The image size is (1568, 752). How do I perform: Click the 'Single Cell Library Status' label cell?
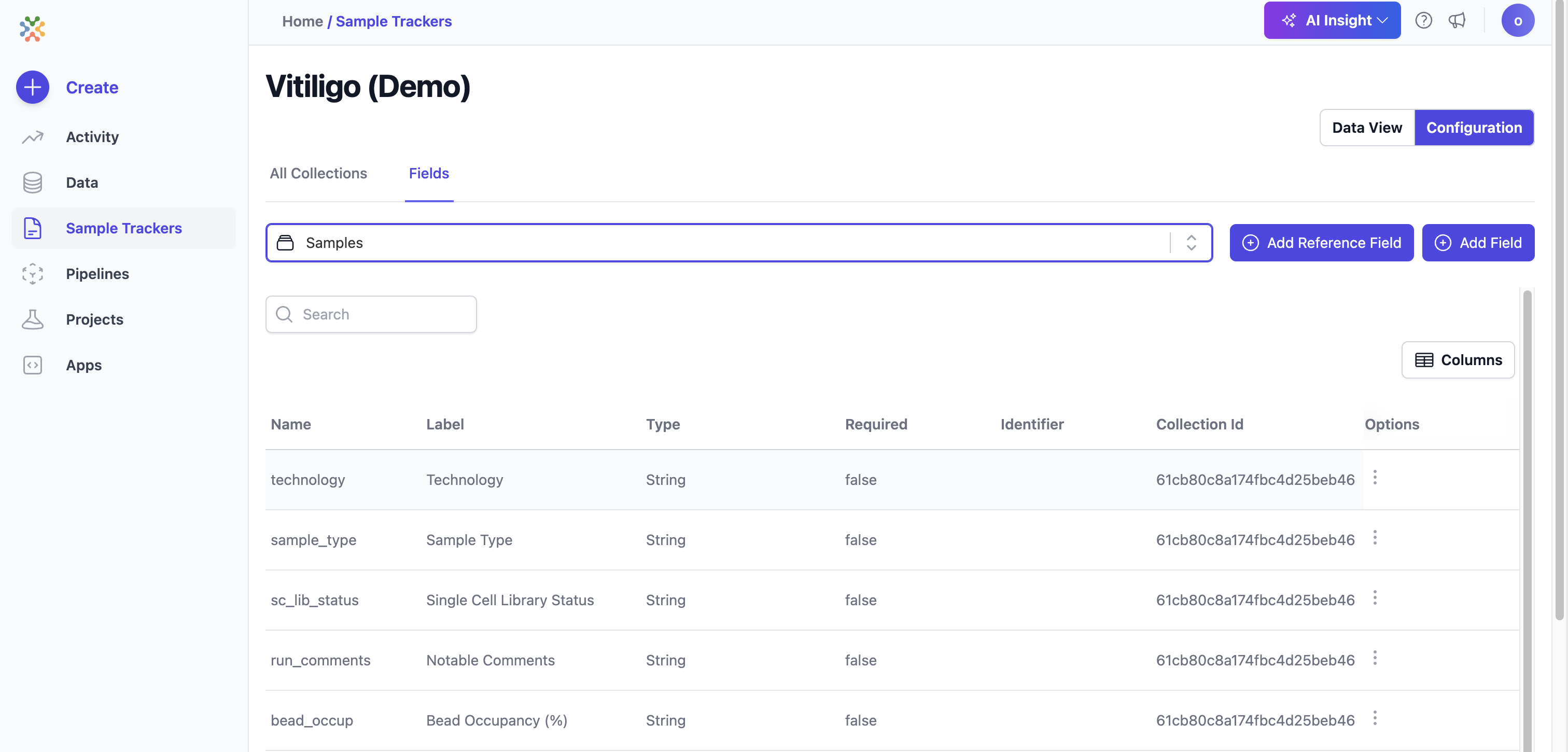click(x=510, y=600)
